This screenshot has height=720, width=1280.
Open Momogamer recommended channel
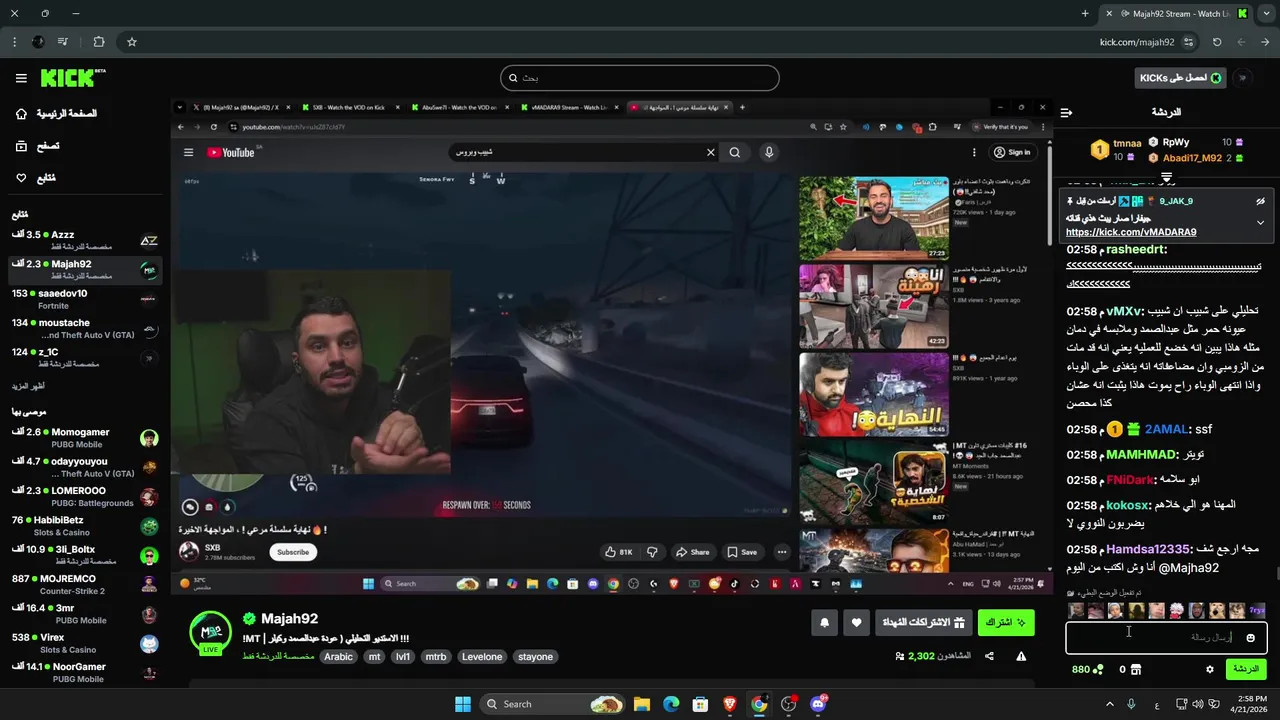(x=84, y=438)
